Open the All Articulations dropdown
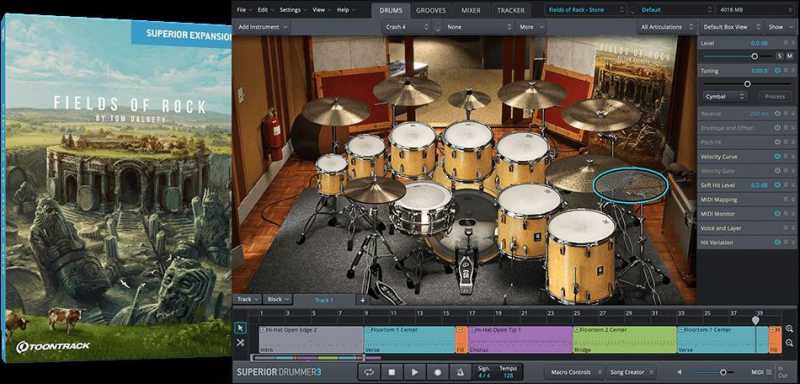 pos(666,27)
